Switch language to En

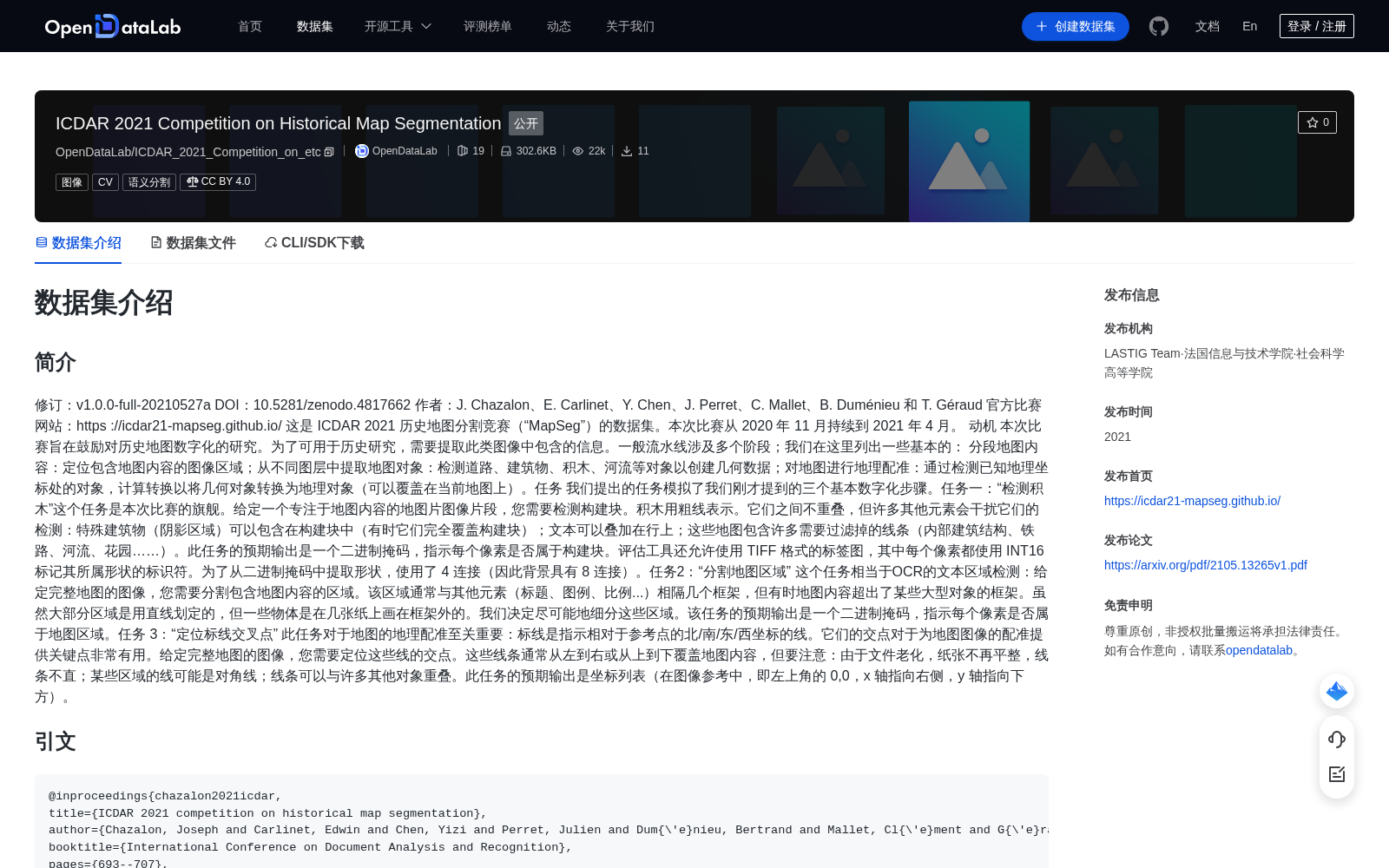1250,26
